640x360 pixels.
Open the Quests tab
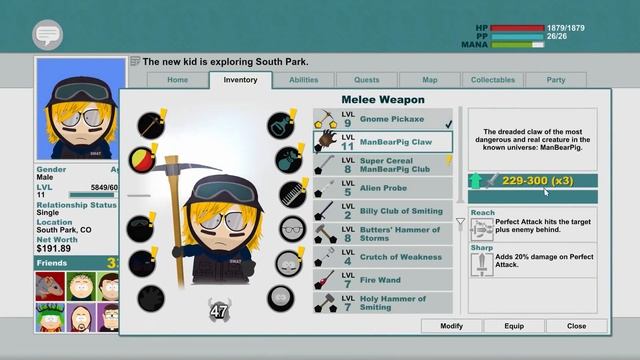[x=367, y=80]
